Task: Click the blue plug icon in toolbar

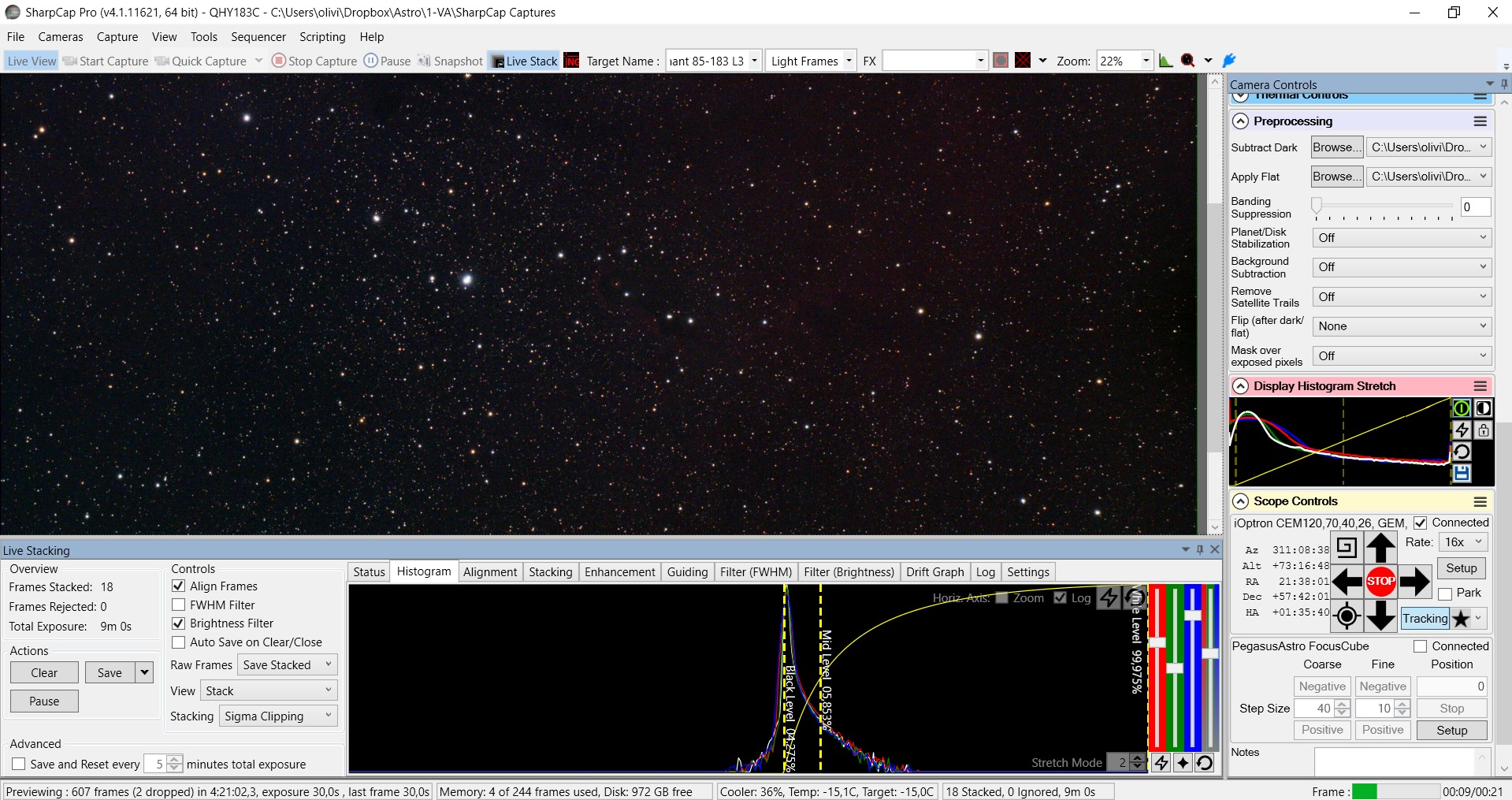Action: [1228, 61]
